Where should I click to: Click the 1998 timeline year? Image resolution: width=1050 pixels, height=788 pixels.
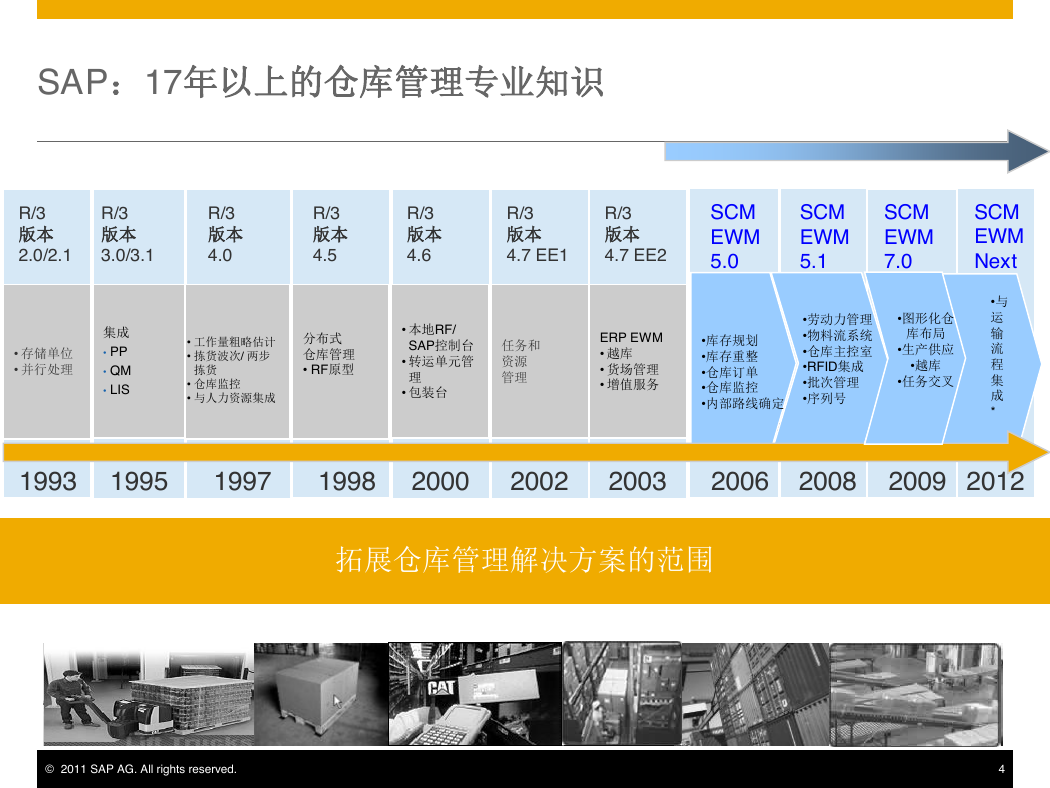pyautogui.click(x=346, y=481)
